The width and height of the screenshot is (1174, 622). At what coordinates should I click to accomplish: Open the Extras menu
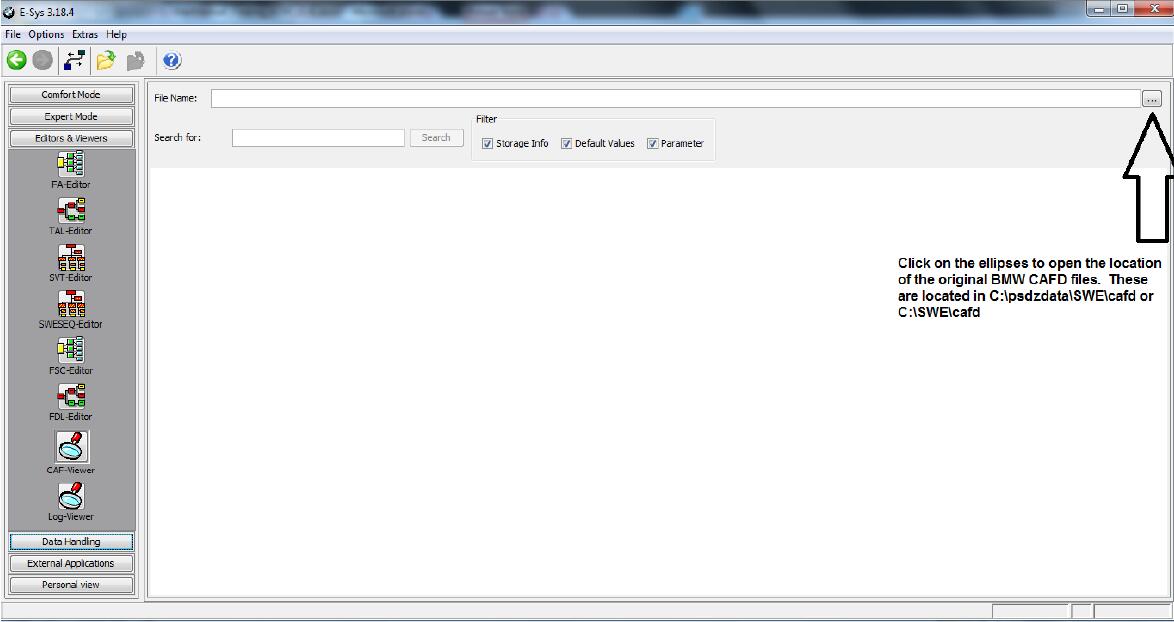85,34
